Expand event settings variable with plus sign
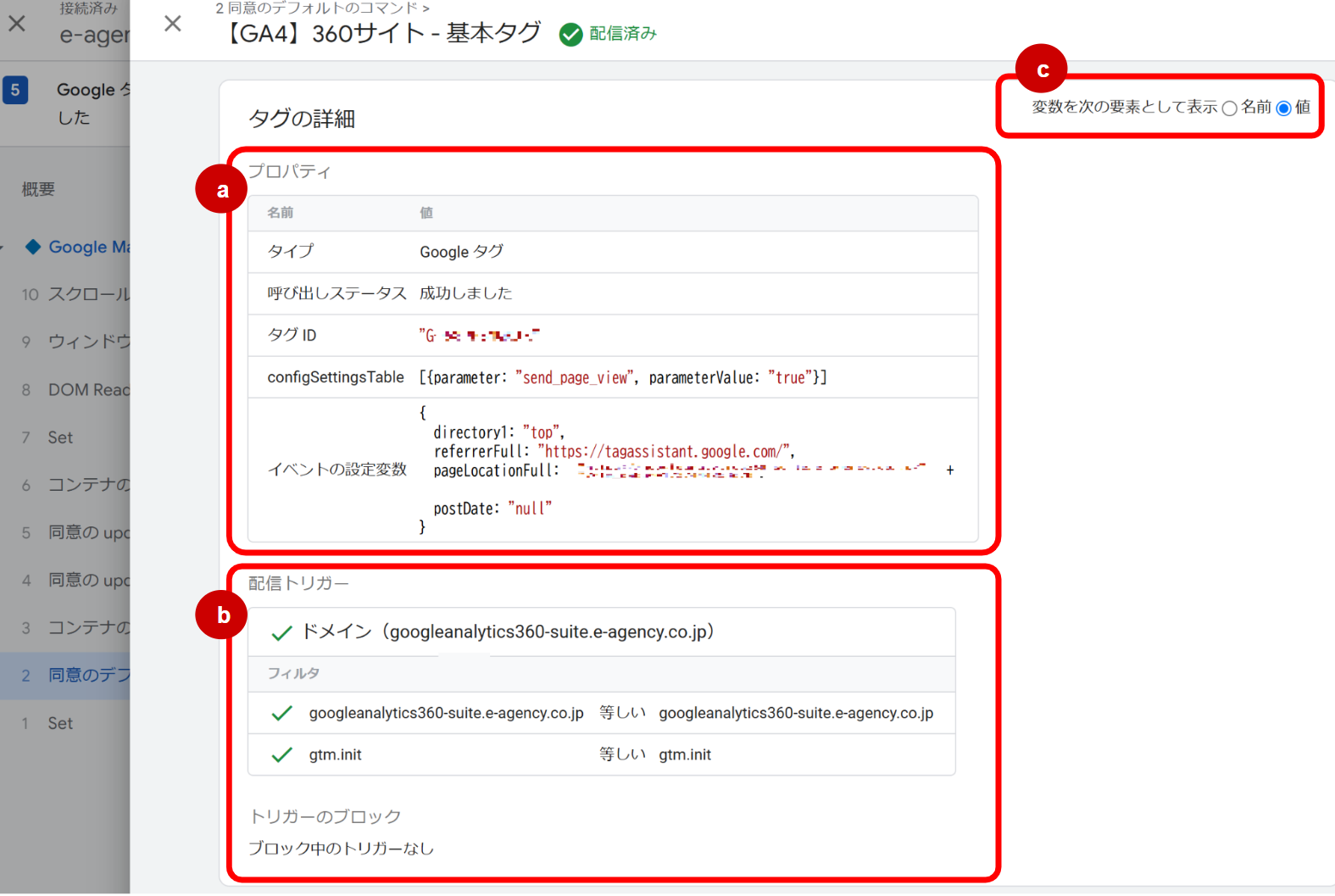This screenshot has height=896, width=1335. (950, 470)
